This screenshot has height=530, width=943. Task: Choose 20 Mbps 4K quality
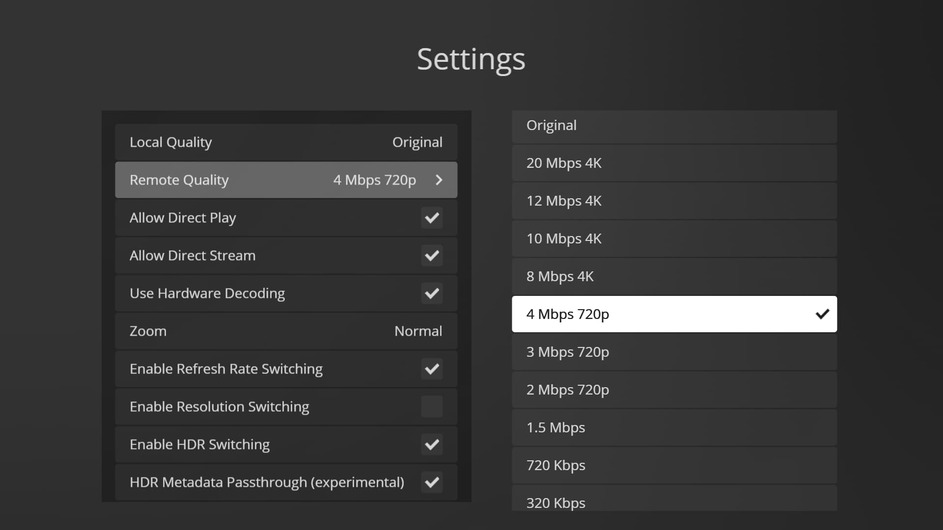tap(674, 163)
